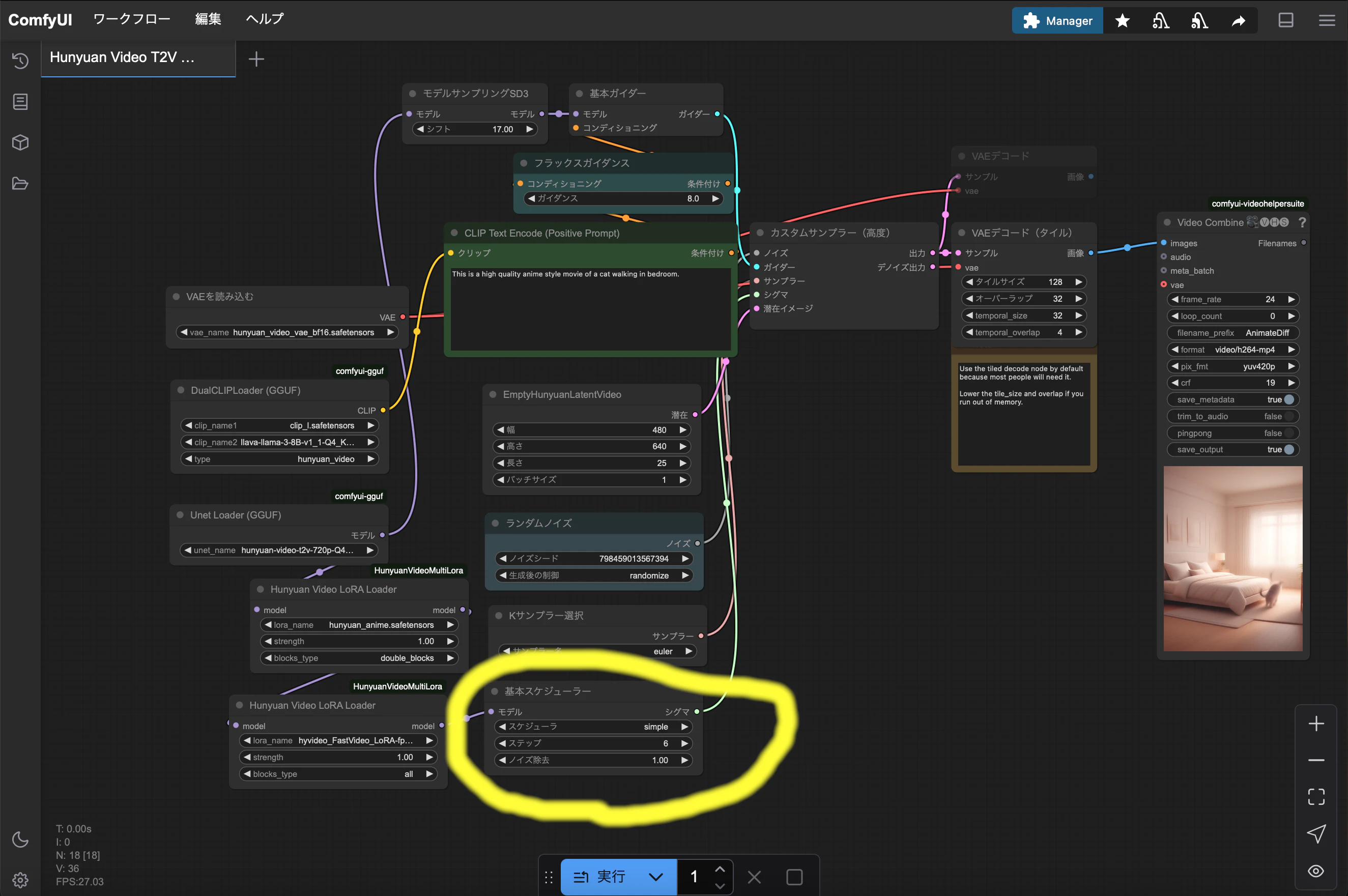Image resolution: width=1348 pixels, height=896 pixels.
Task: Toggle save_output switch in Video Combine
Action: (1288, 450)
